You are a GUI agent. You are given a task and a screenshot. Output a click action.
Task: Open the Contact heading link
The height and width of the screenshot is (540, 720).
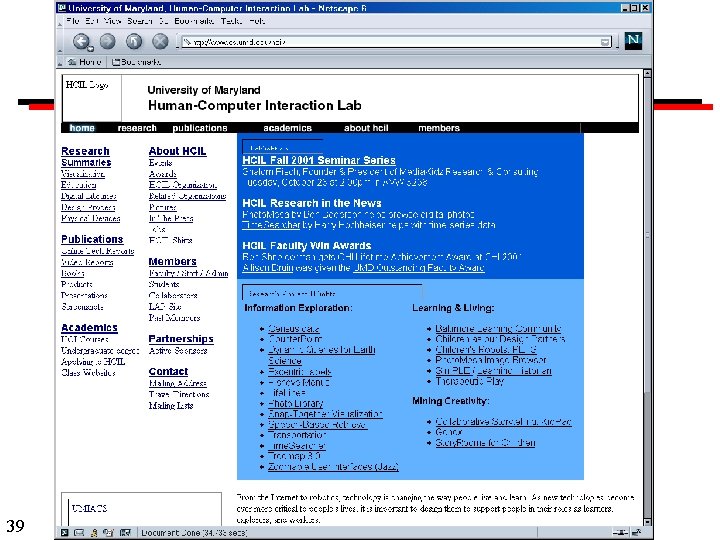[x=168, y=371]
